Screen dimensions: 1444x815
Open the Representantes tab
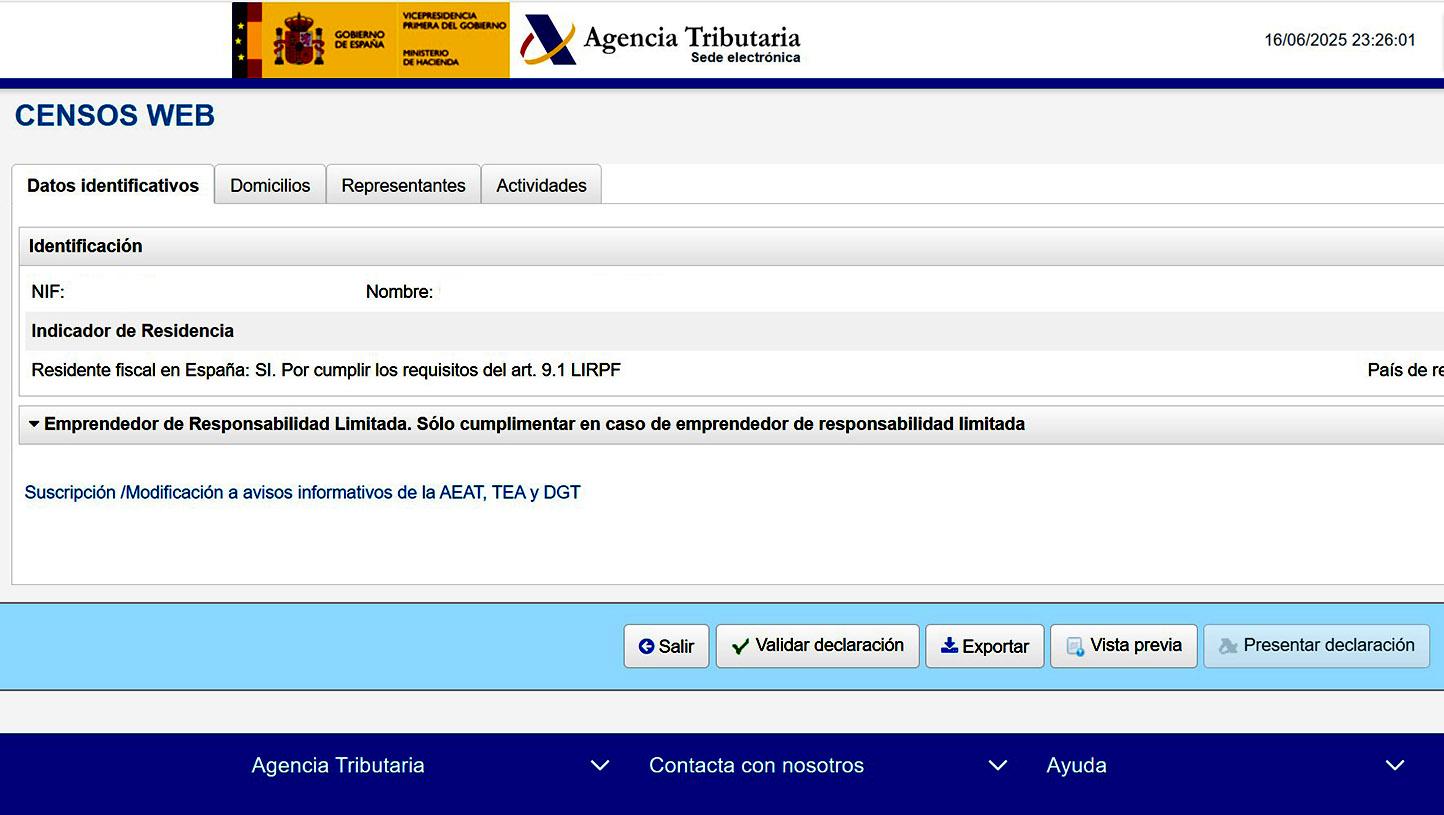pyautogui.click(x=403, y=185)
